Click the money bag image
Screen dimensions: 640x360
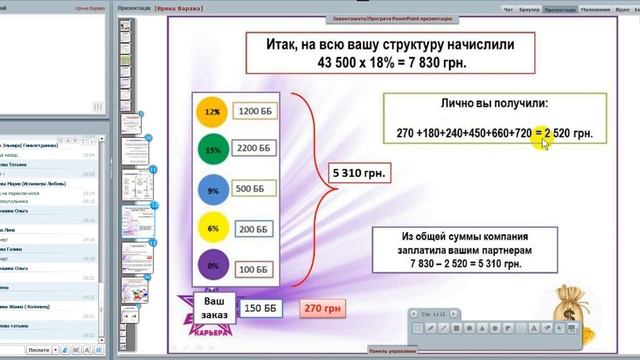571,306
